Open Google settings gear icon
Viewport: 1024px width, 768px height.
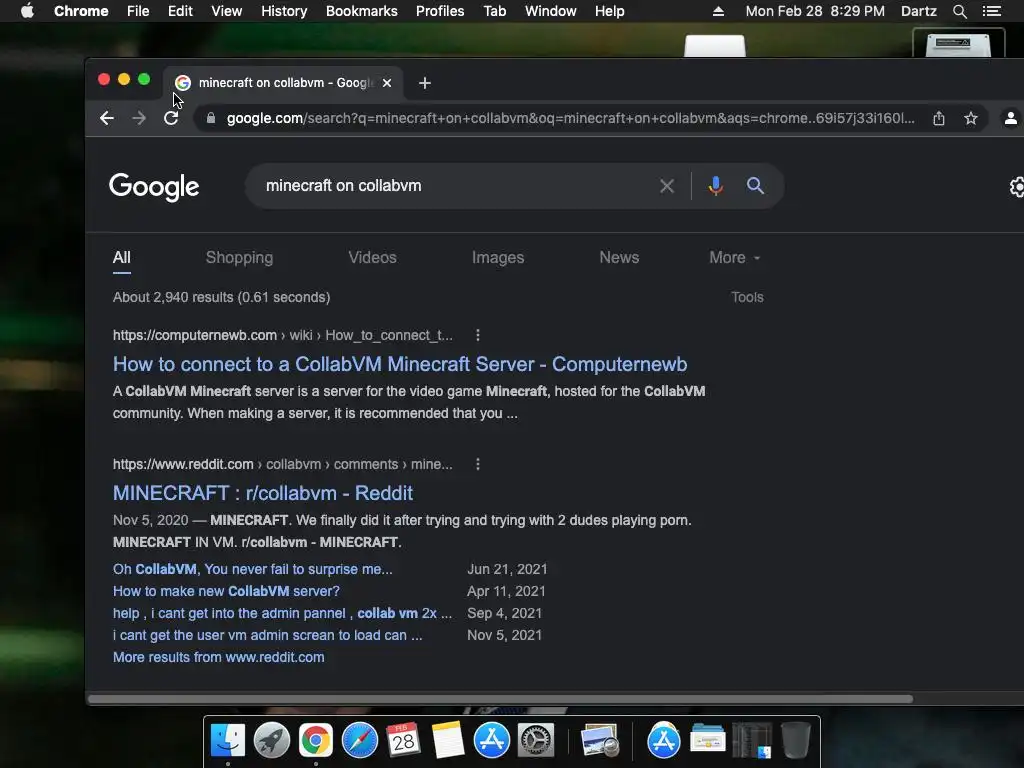pyautogui.click(x=1017, y=187)
